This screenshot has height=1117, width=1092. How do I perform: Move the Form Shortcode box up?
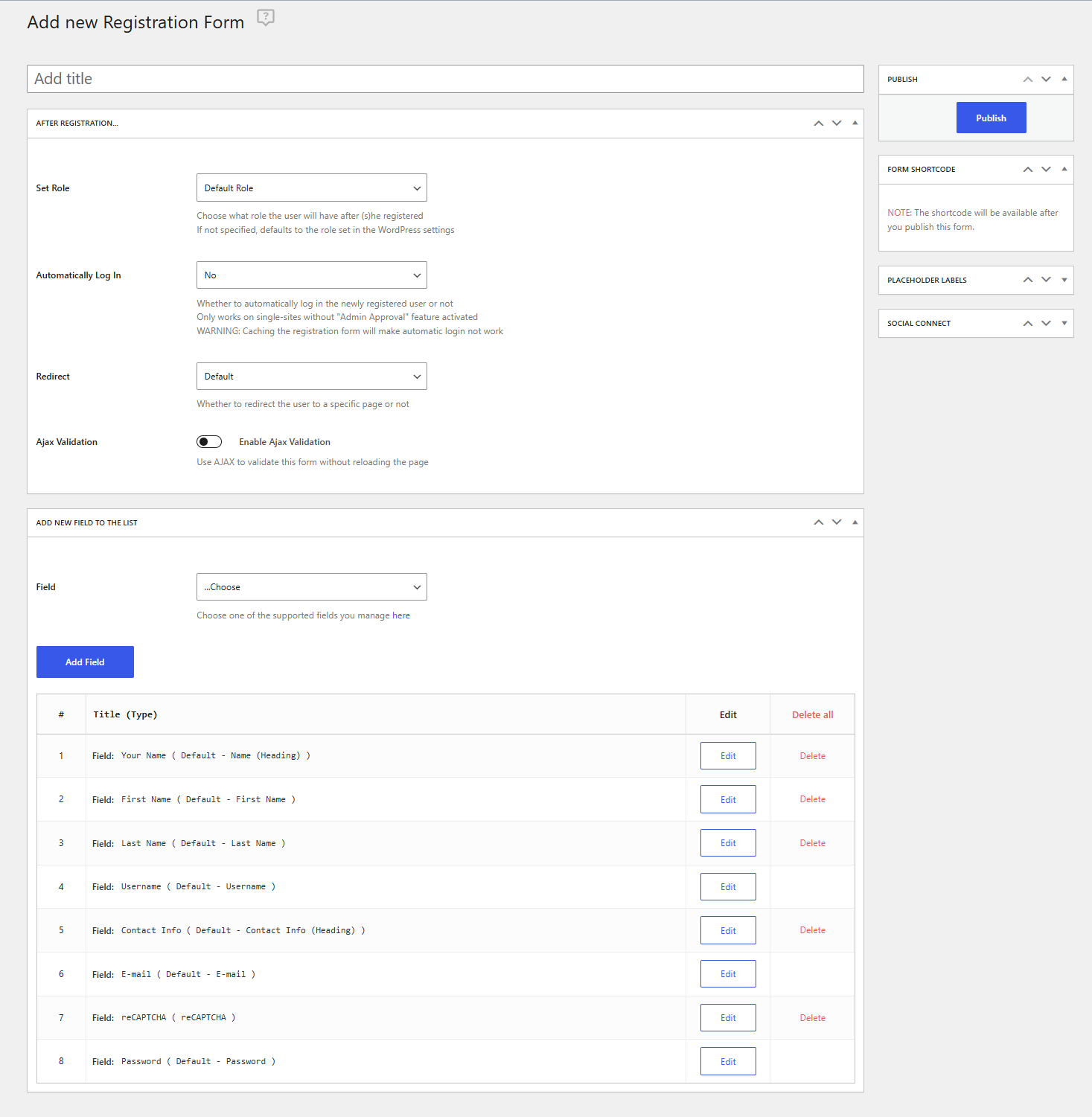[1027, 170]
